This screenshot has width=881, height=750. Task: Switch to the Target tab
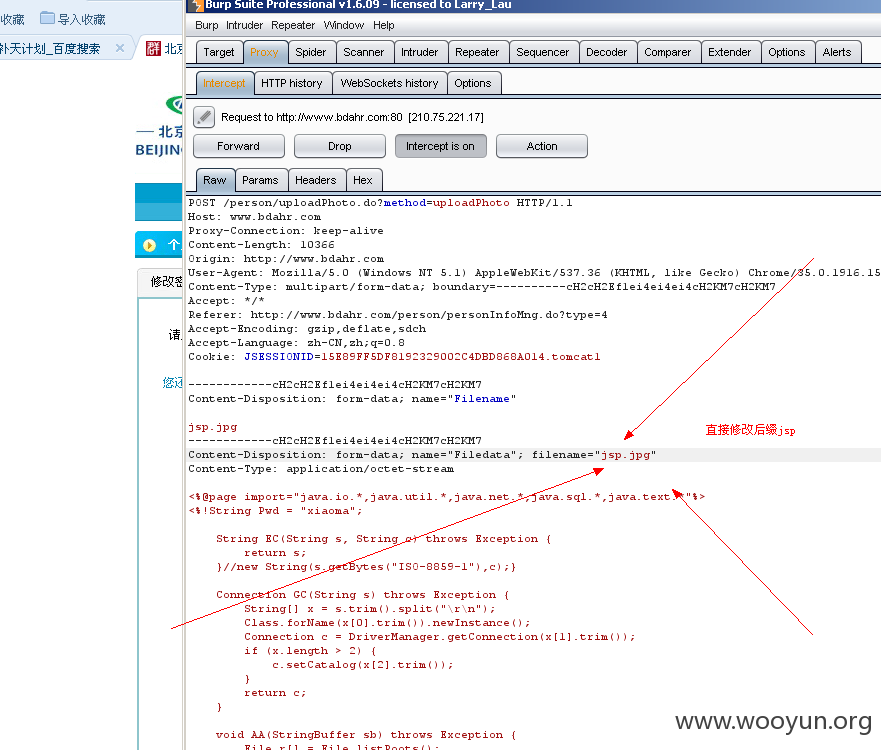(219, 52)
